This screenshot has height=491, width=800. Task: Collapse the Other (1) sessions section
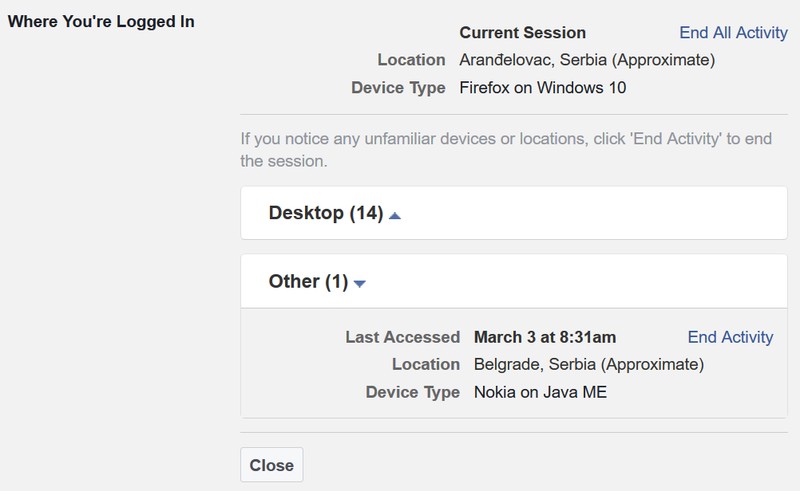308,282
